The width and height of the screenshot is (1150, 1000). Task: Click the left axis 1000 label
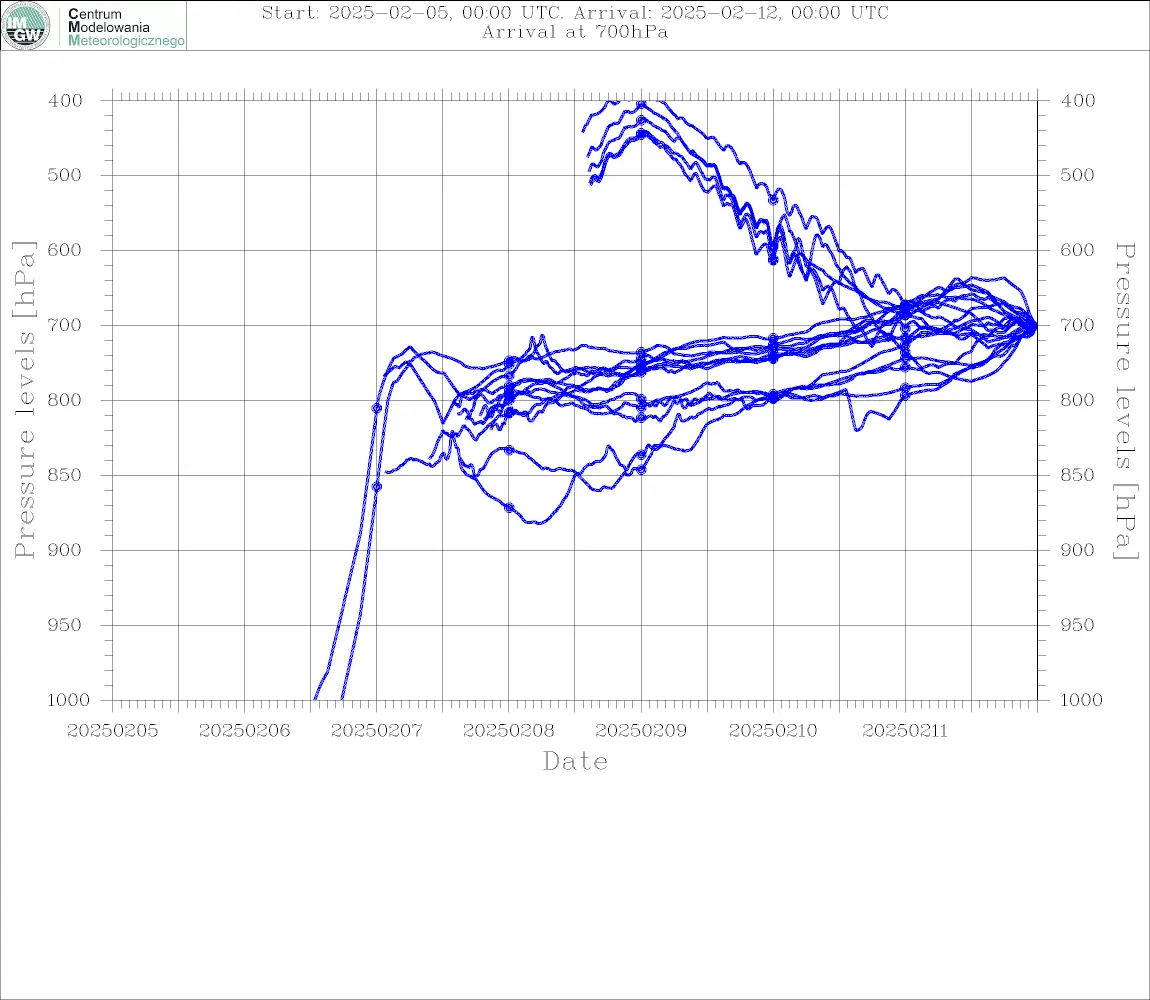coord(68,700)
